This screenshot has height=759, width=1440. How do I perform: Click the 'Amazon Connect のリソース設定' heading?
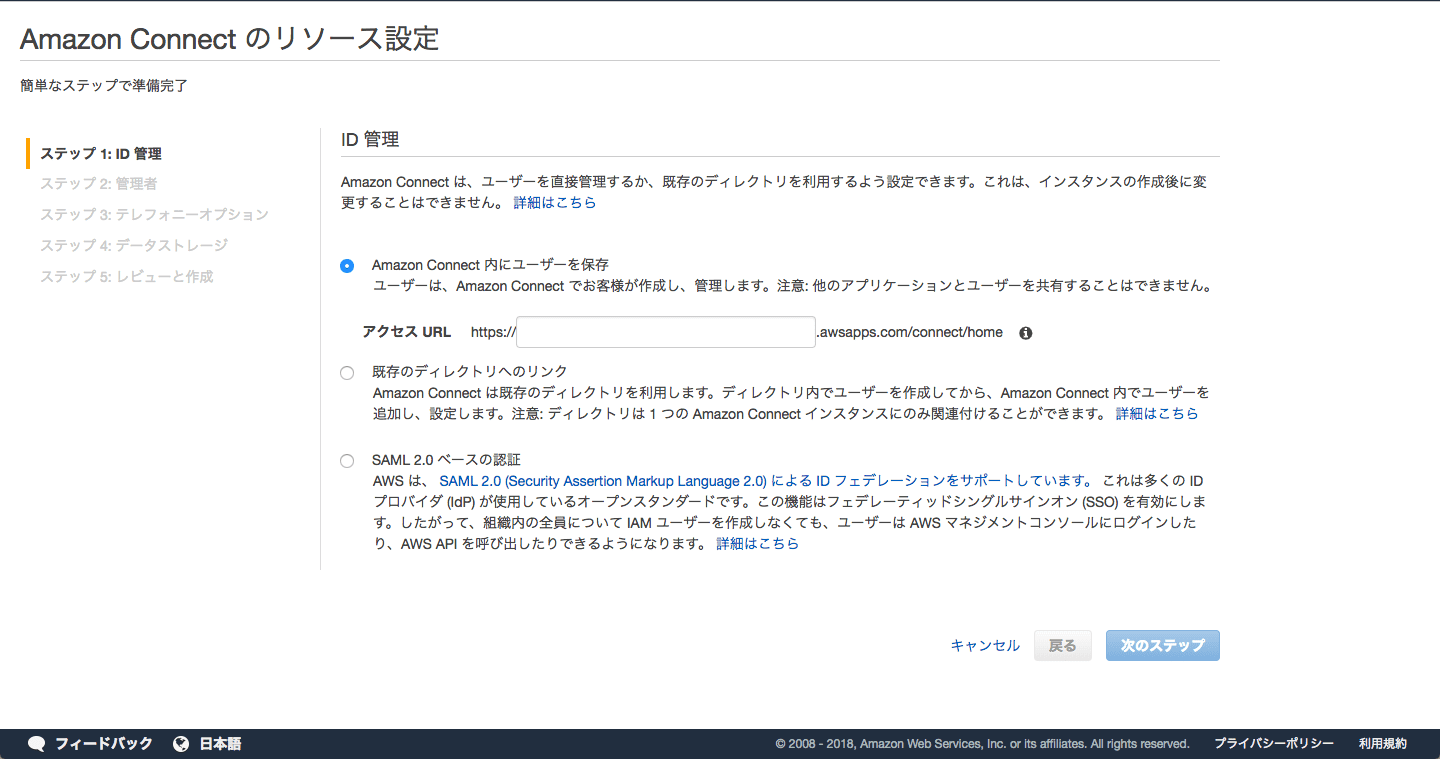point(230,39)
